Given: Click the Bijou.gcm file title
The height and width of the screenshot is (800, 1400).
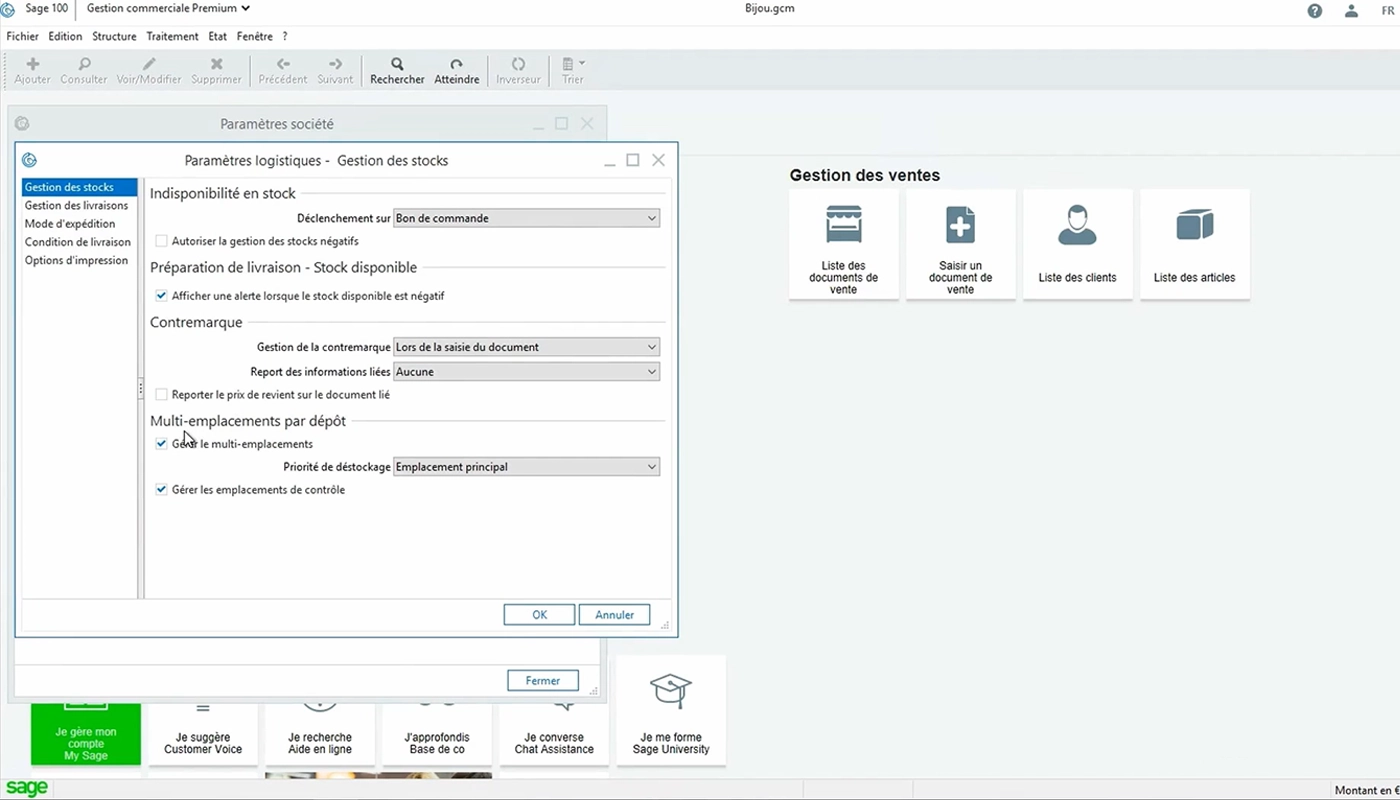Looking at the screenshot, I should point(770,8).
